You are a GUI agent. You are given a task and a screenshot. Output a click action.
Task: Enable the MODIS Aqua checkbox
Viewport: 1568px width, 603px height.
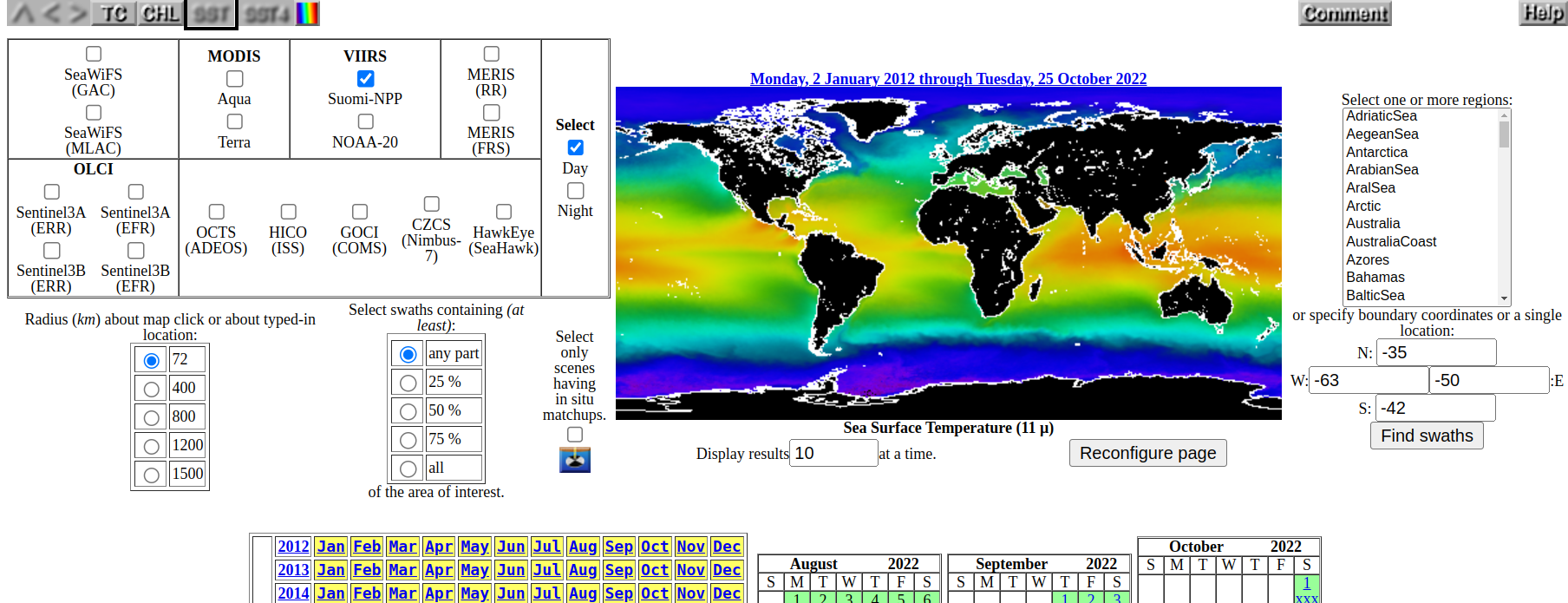(x=234, y=79)
